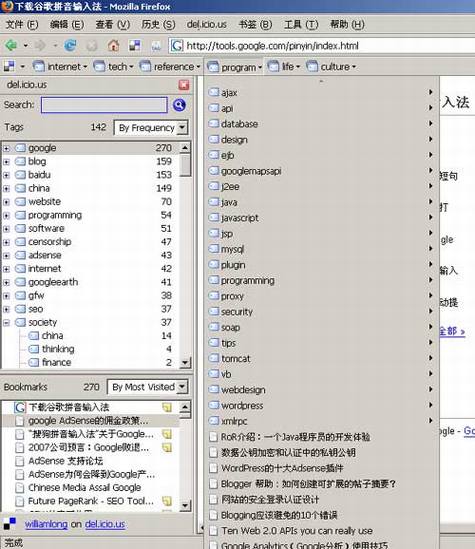
Task: Open the wordpress folder in program menu
Action: (x=320, y=405)
